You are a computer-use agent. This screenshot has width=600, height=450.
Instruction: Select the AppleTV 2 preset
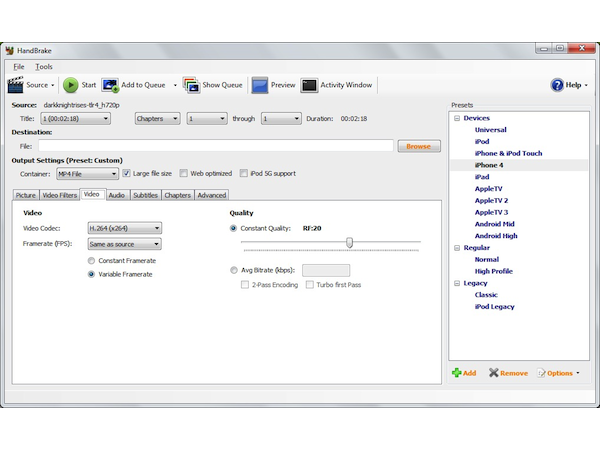(x=491, y=201)
